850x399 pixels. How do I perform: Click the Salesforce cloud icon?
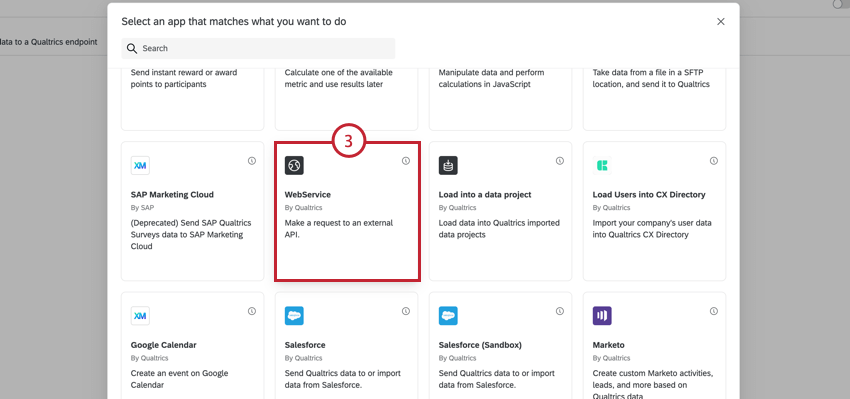click(294, 316)
